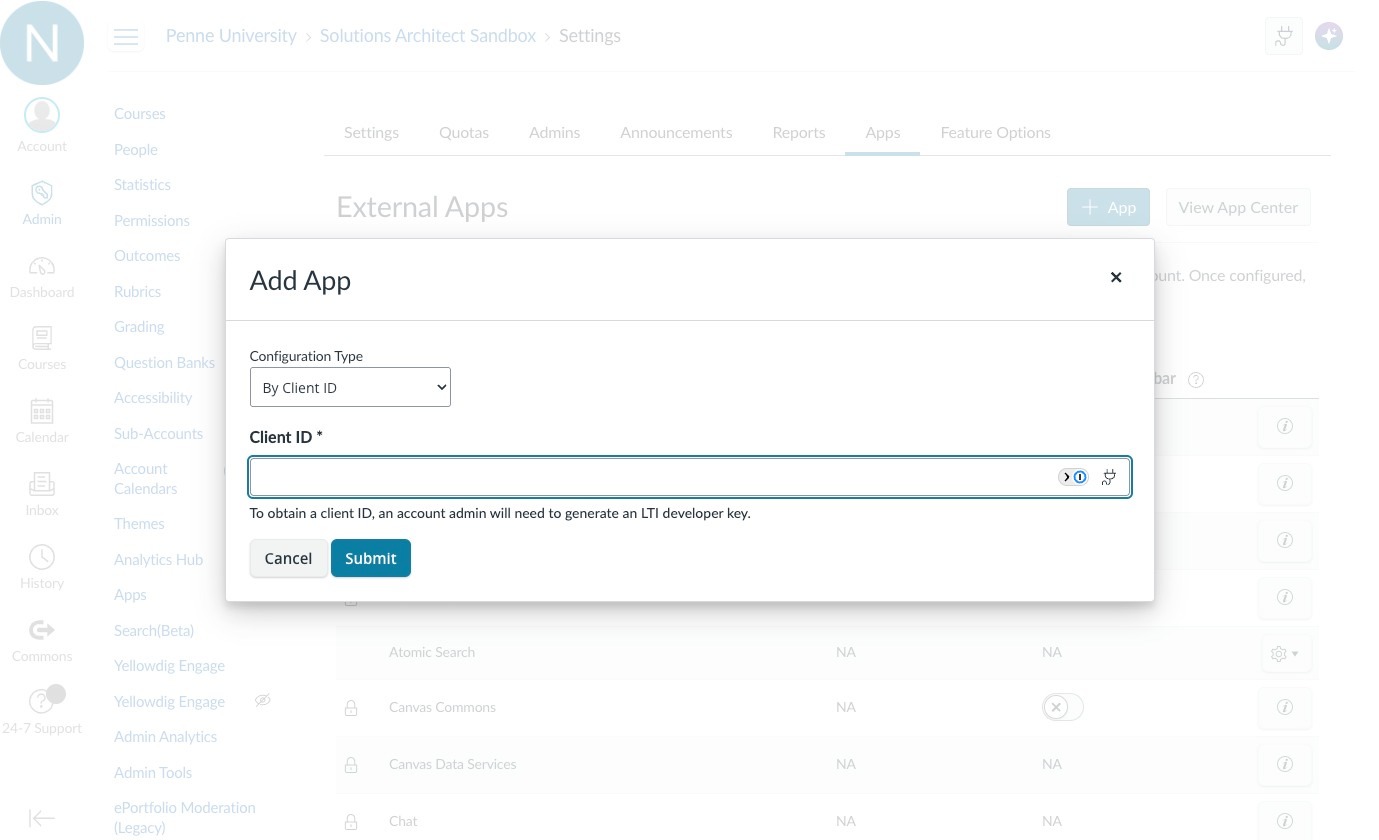Open Grading in account menu
Viewport: 1379px width, 840px height.
point(139,327)
